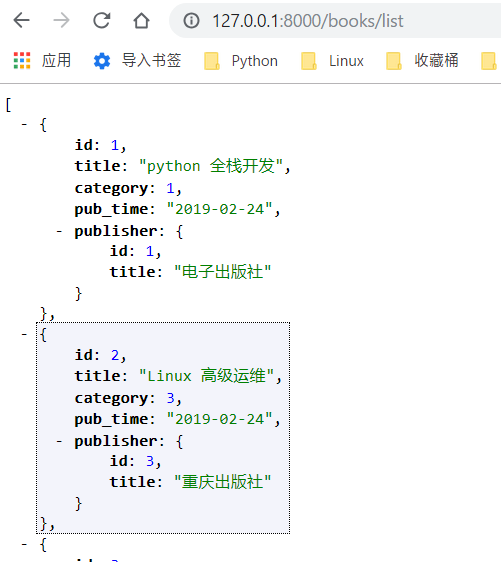Collapse the second book object with id 2
Screen dimensions: 501x562
[x=24, y=334]
